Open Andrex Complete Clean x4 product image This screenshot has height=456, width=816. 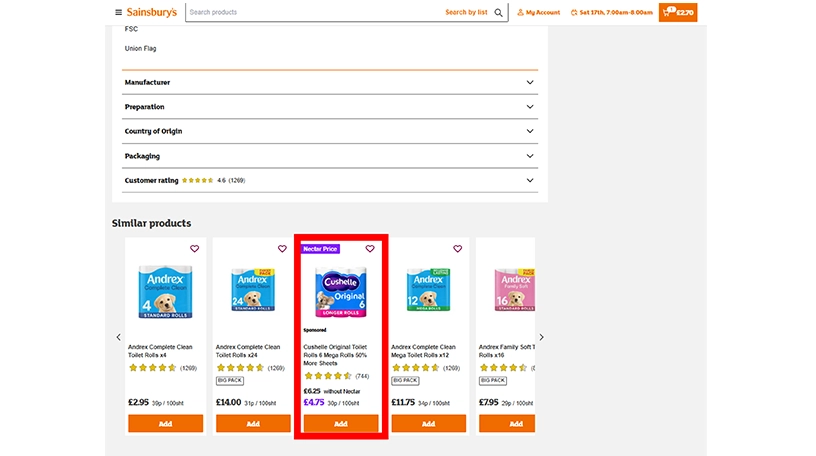165,292
